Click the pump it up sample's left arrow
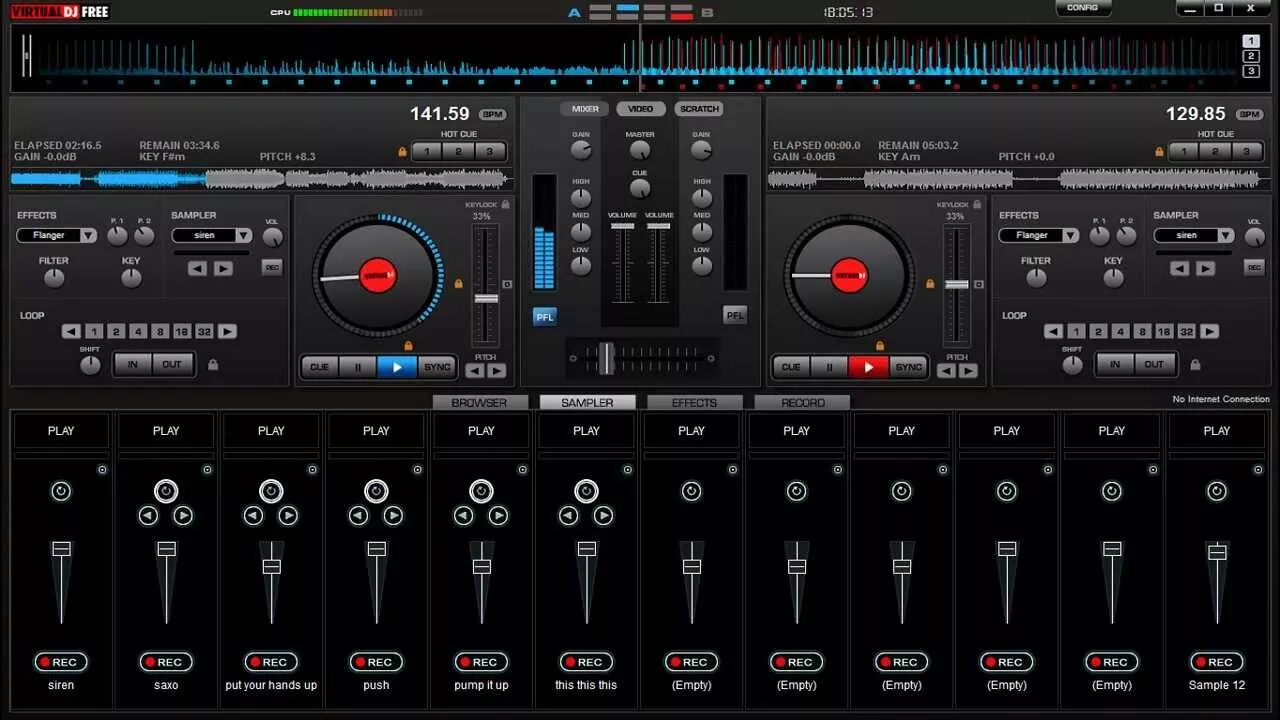Viewport: 1280px width, 720px height. coord(463,516)
